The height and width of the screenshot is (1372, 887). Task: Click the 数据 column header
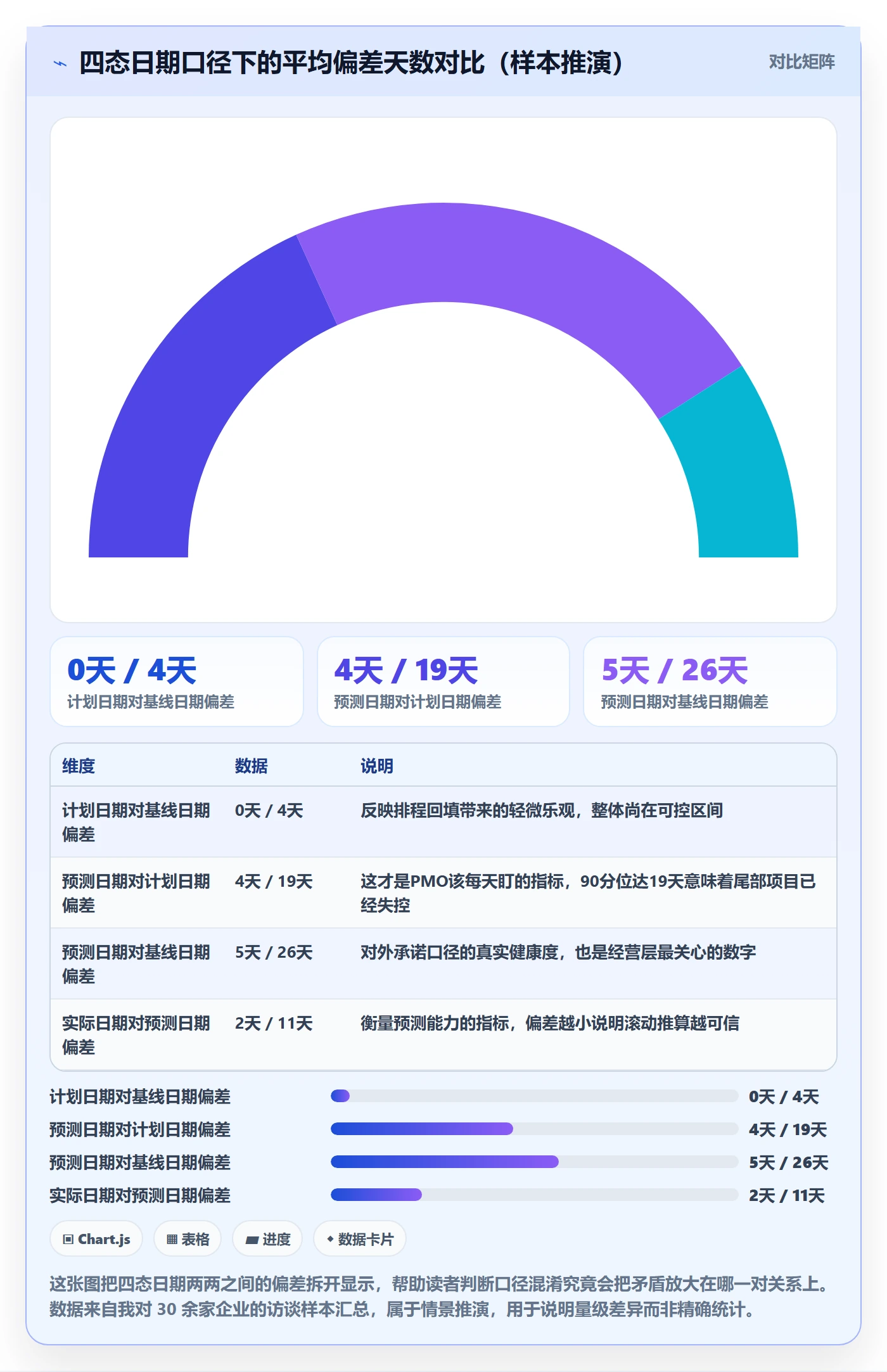click(x=252, y=766)
